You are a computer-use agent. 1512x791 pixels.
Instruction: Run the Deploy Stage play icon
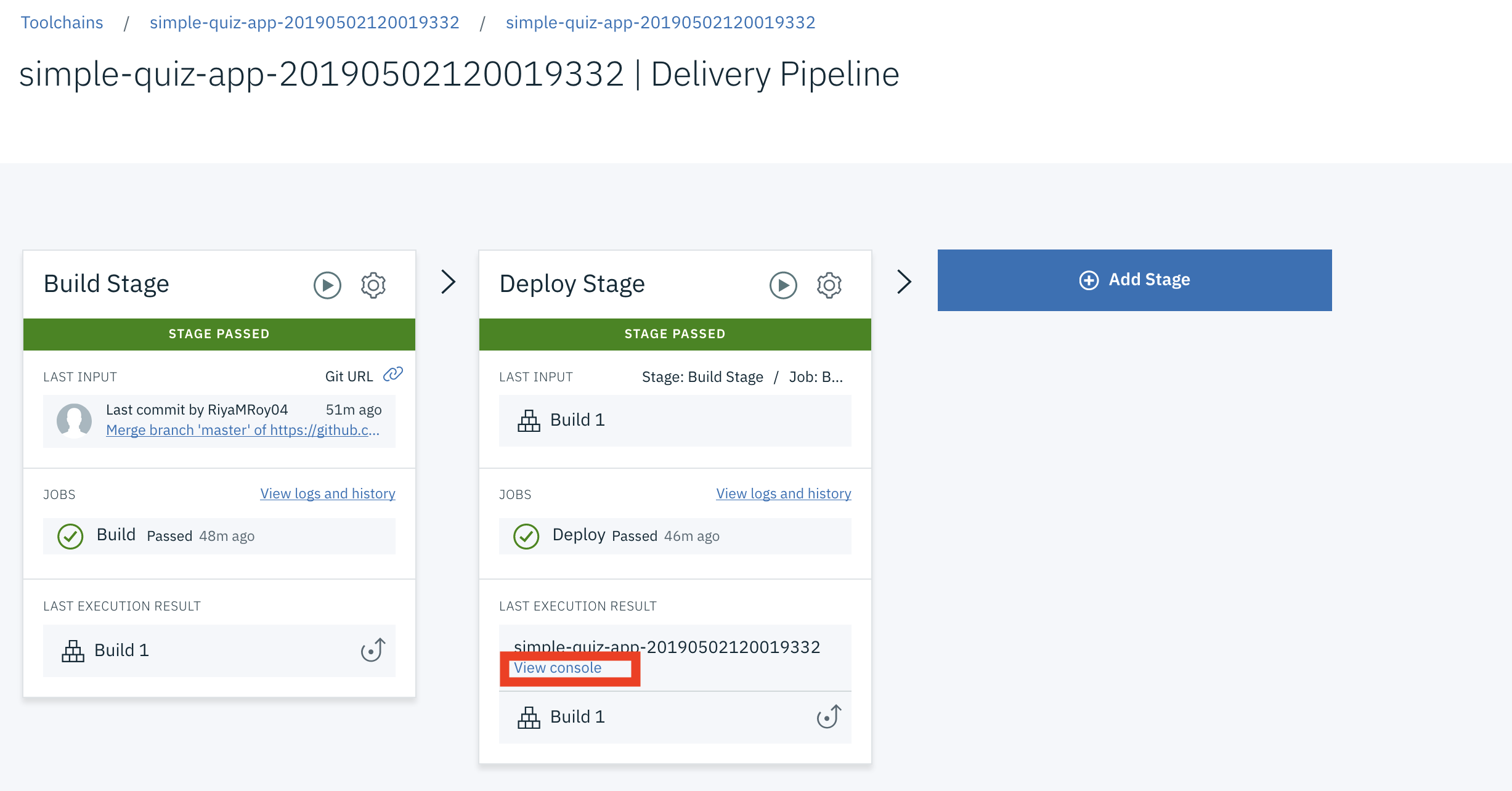pyautogui.click(x=783, y=285)
